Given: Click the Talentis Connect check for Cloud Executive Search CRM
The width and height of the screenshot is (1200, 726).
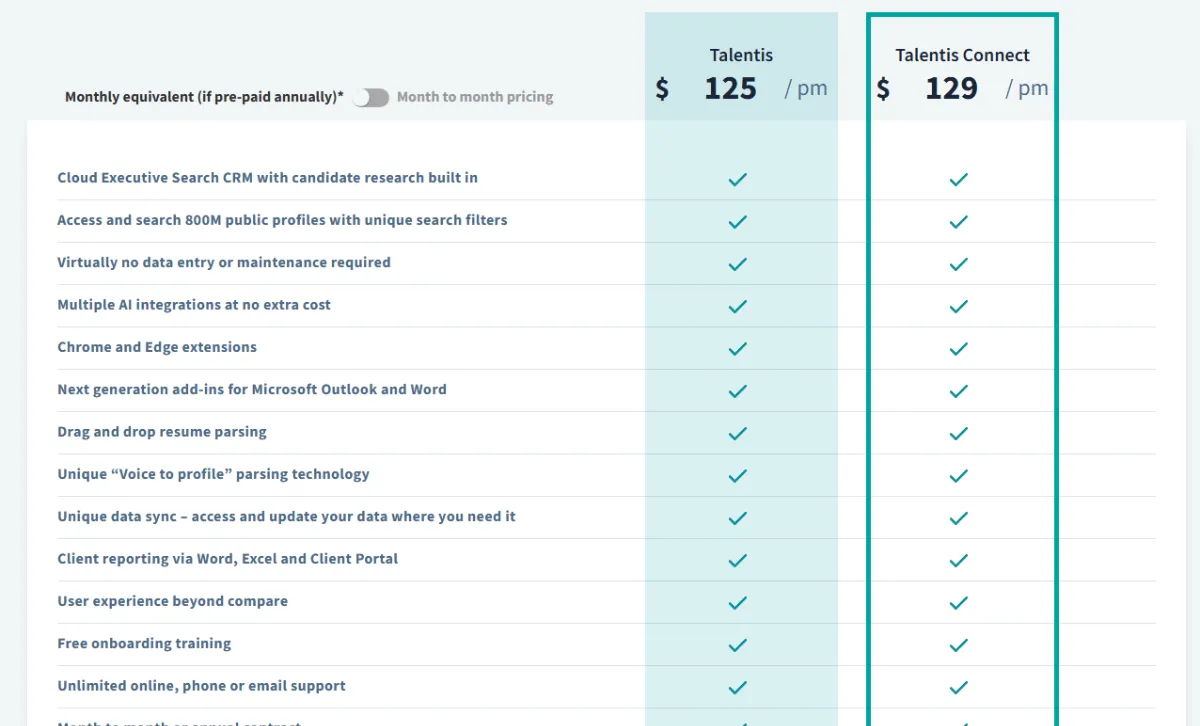Looking at the screenshot, I should click(x=959, y=179).
